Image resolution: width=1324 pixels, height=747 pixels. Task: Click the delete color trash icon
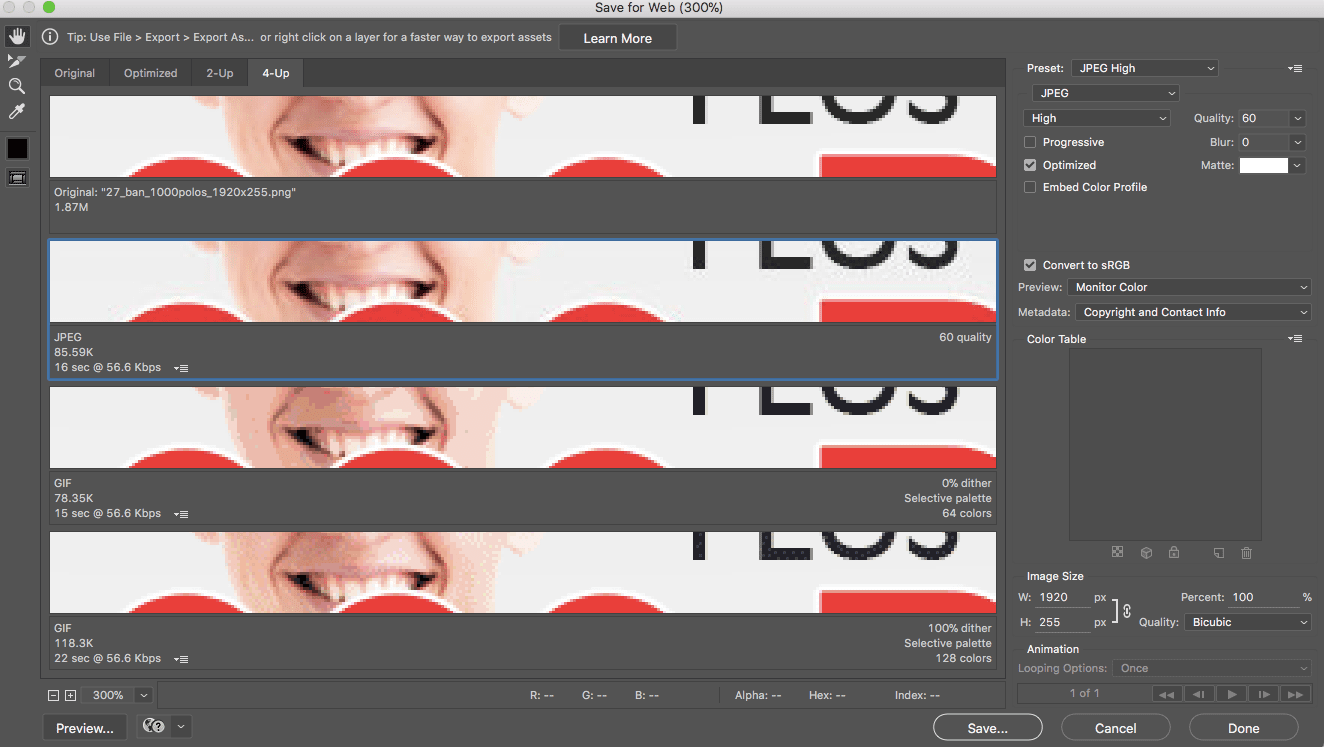click(1246, 553)
